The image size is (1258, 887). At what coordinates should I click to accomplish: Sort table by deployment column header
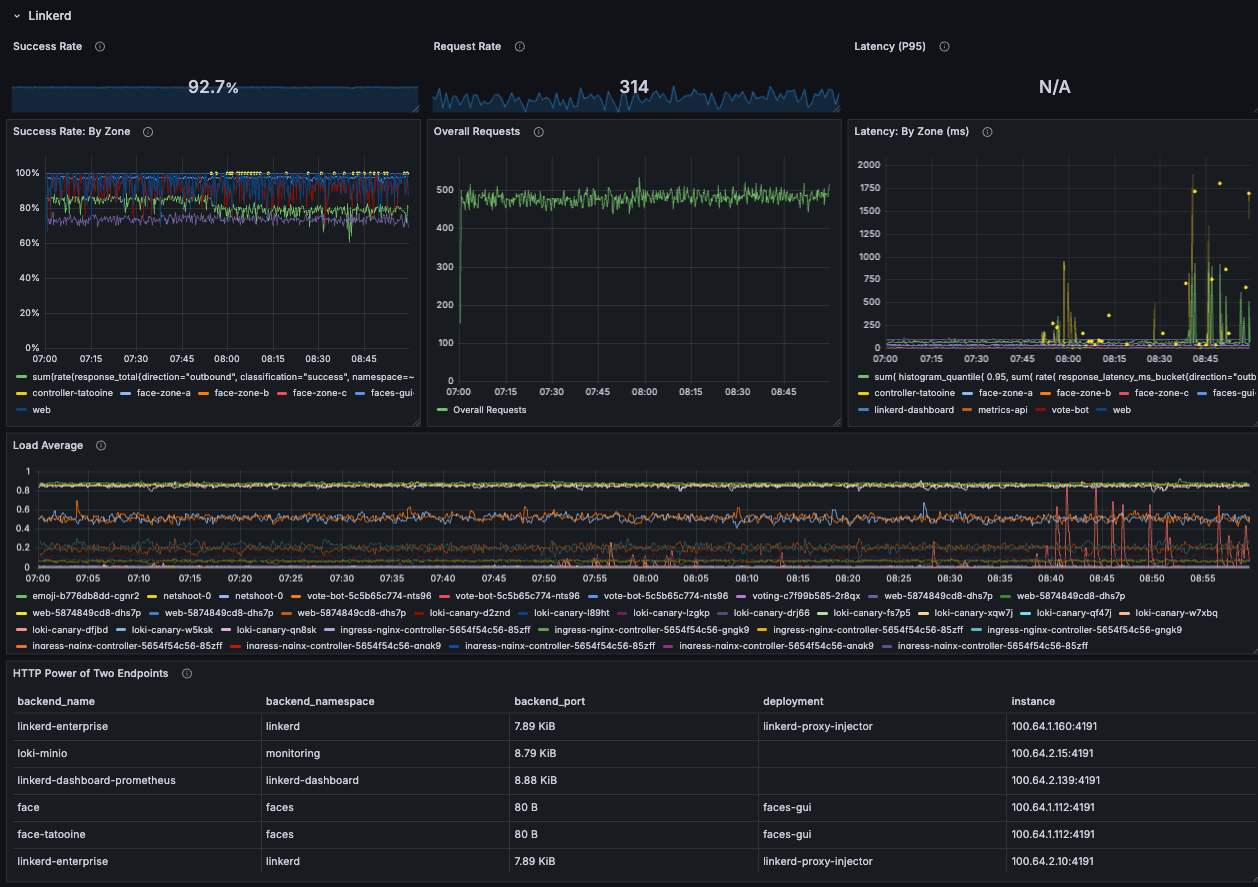[x=793, y=702]
